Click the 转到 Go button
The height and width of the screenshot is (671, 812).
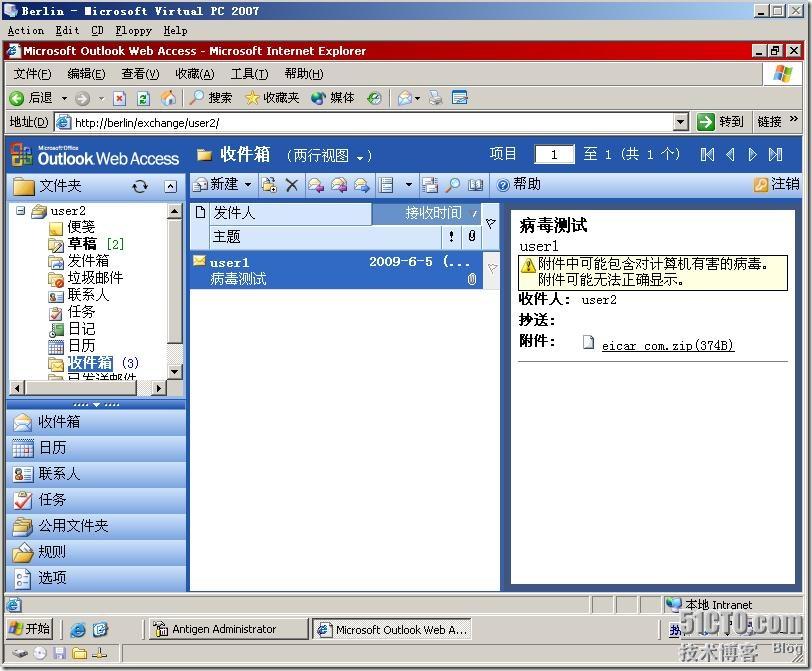(x=720, y=122)
